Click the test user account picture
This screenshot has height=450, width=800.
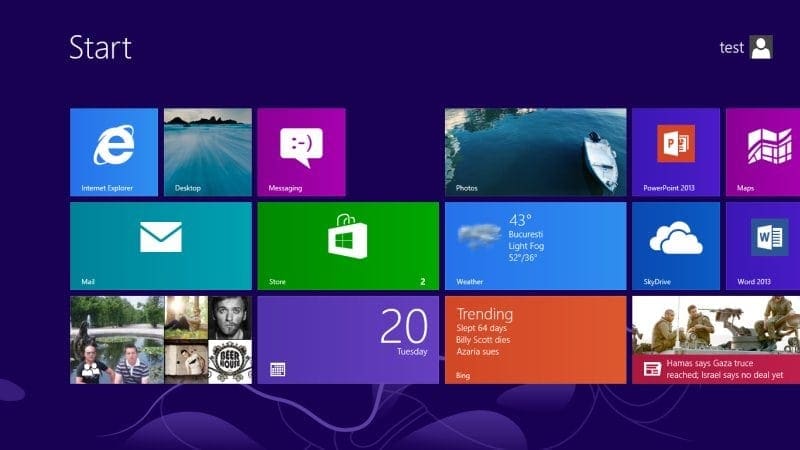(x=762, y=47)
